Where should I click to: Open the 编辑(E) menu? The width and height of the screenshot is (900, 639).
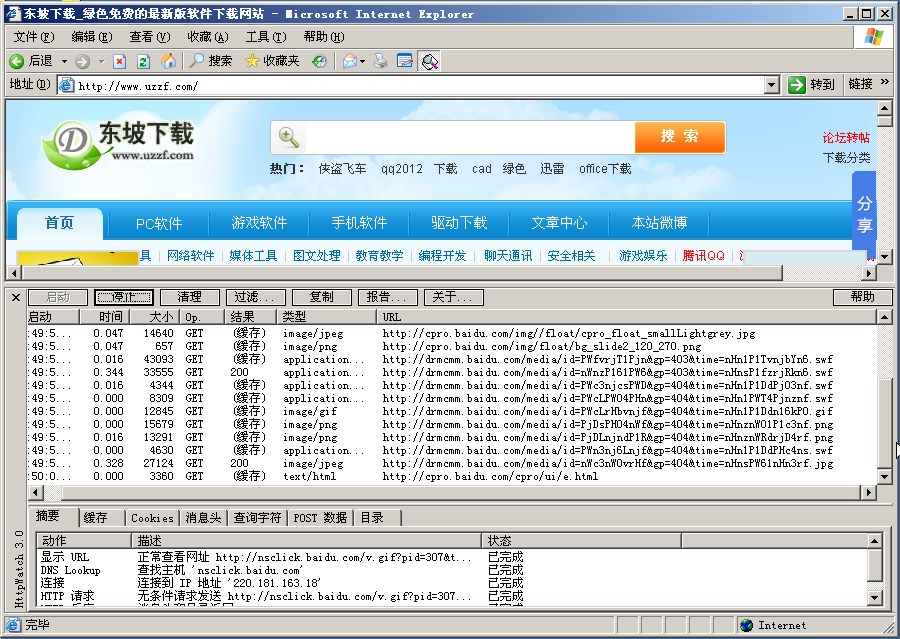point(92,37)
